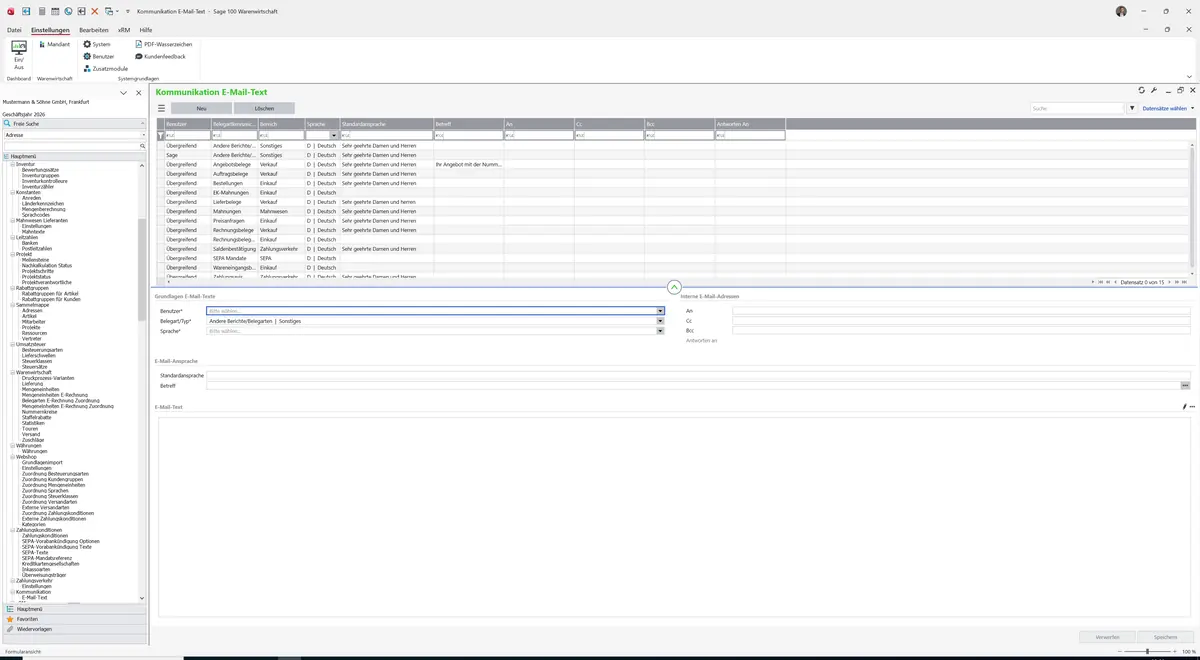Click the Freie Suche header

click(x=74, y=124)
